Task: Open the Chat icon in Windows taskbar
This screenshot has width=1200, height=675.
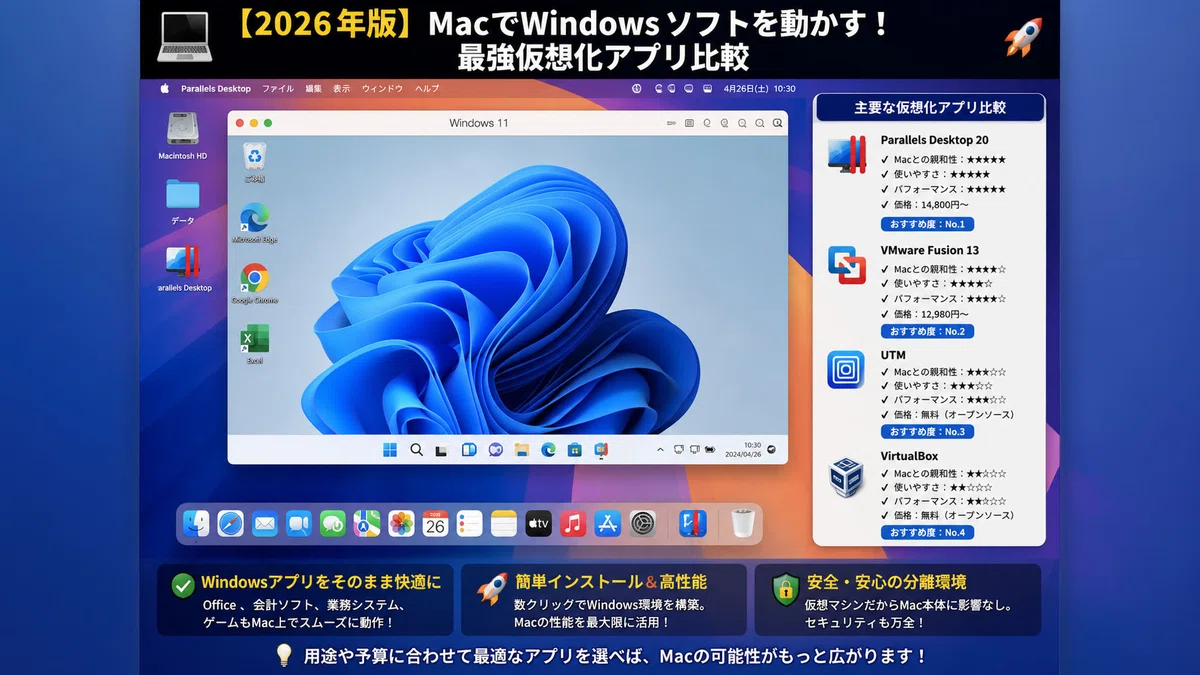Action: (495, 450)
